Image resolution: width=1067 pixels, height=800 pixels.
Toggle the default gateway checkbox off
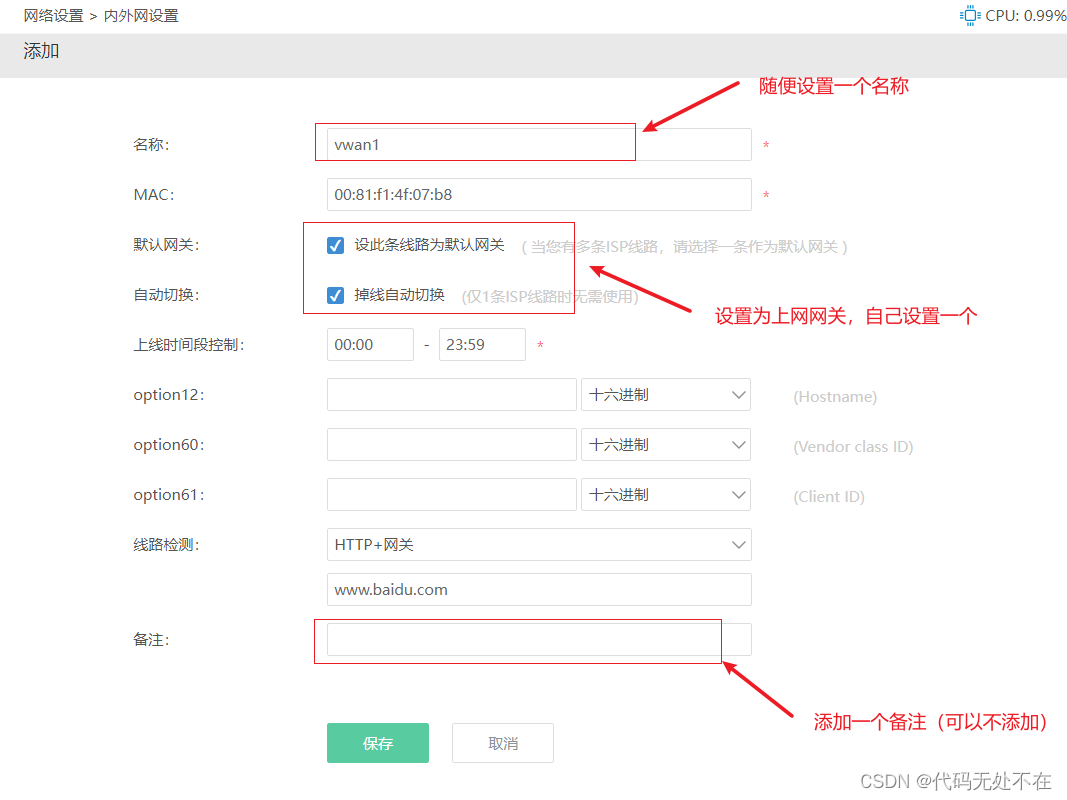(x=335, y=245)
